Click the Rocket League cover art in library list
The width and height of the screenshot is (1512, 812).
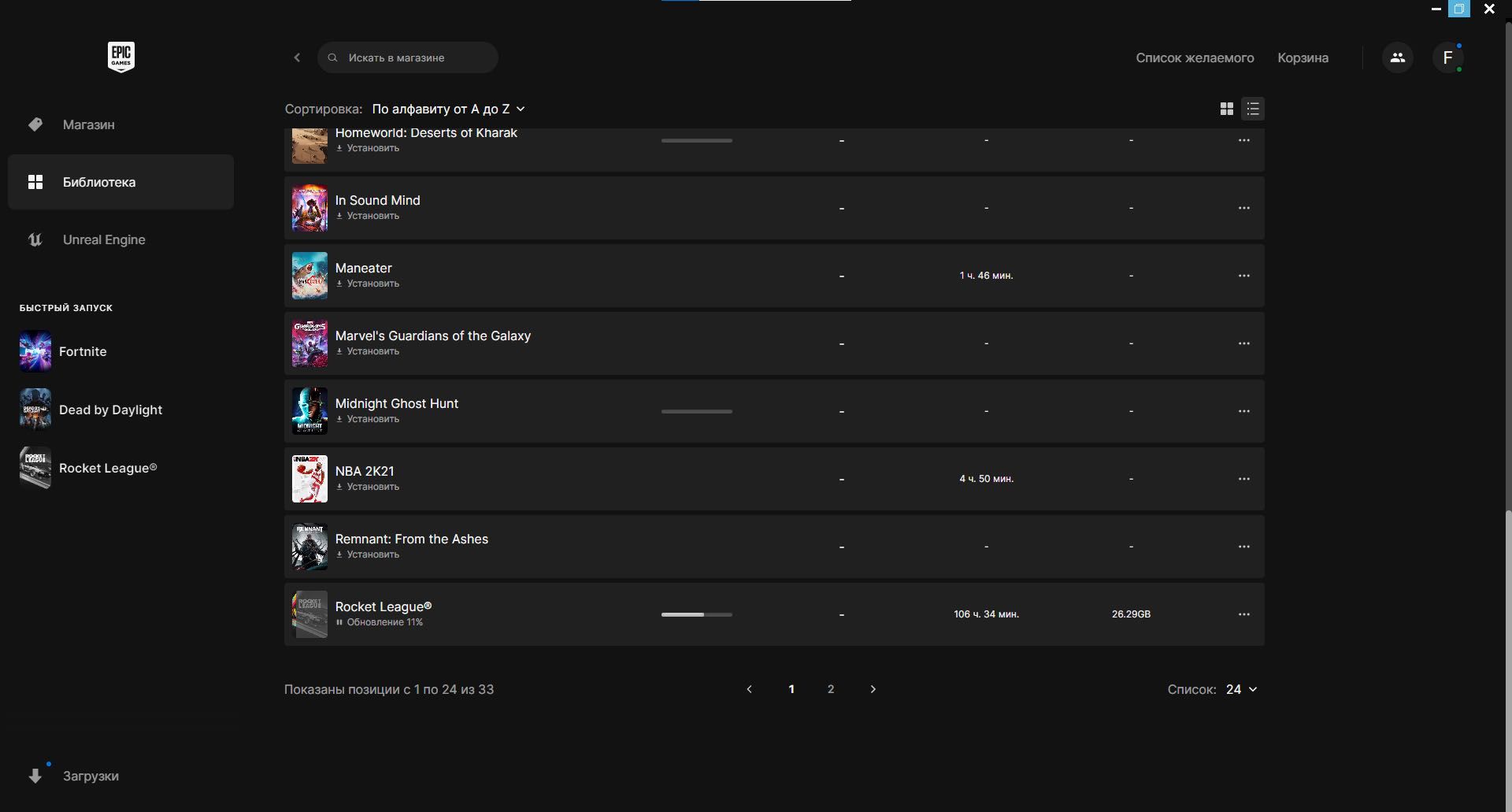click(309, 614)
